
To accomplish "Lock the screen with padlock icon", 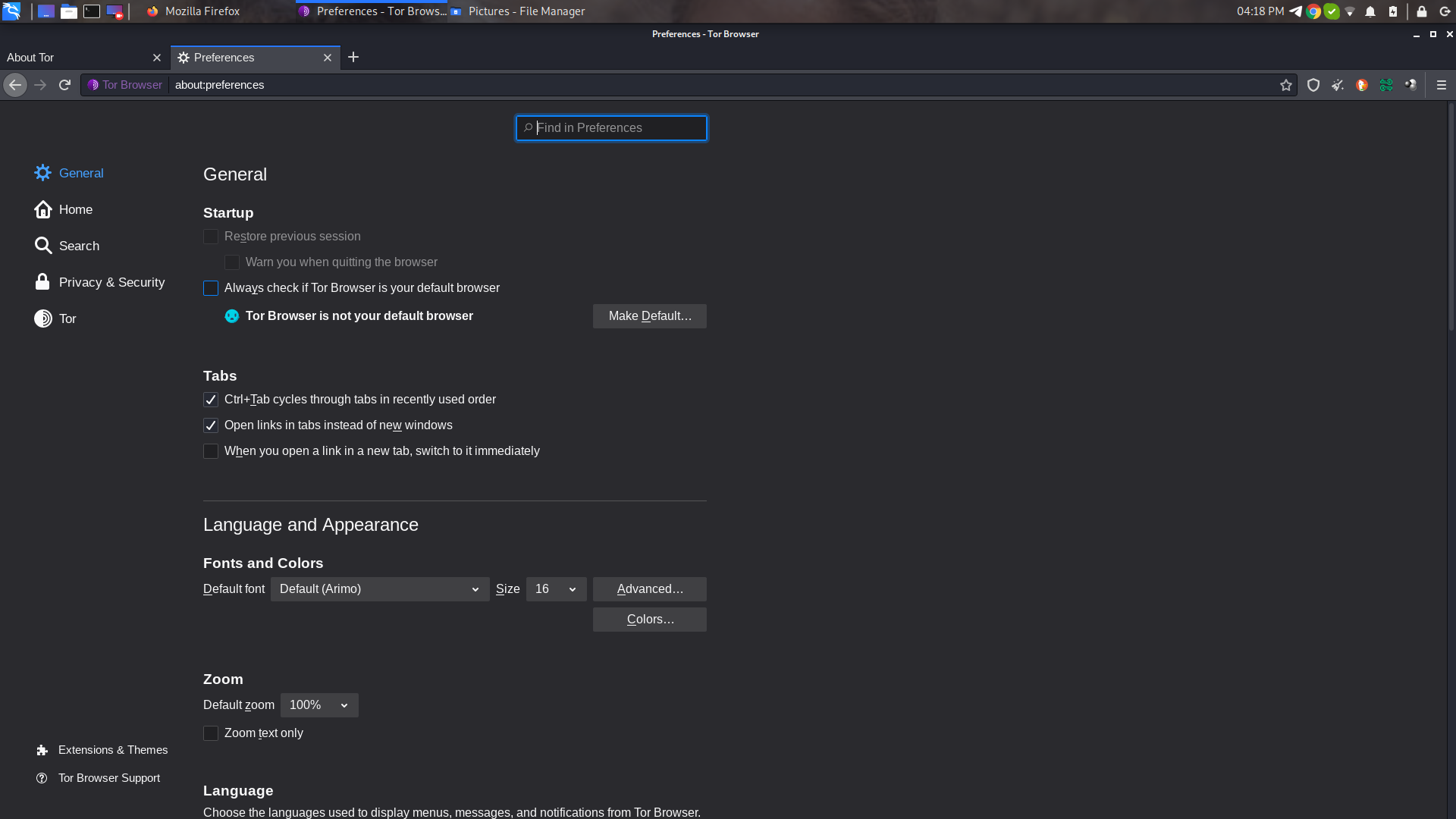I will click(1422, 11).
